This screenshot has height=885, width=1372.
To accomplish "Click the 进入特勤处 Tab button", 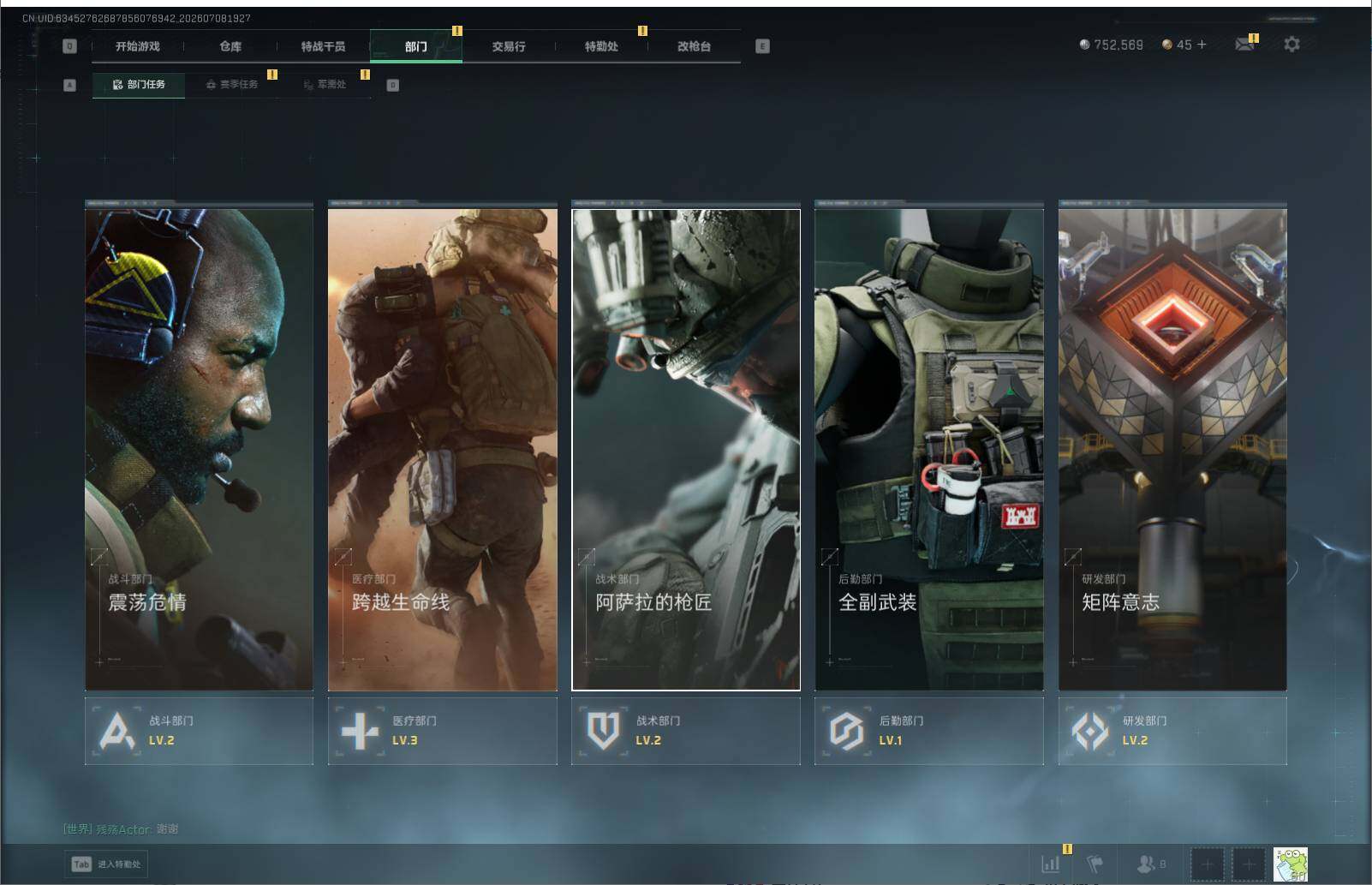I will point(106,864).
